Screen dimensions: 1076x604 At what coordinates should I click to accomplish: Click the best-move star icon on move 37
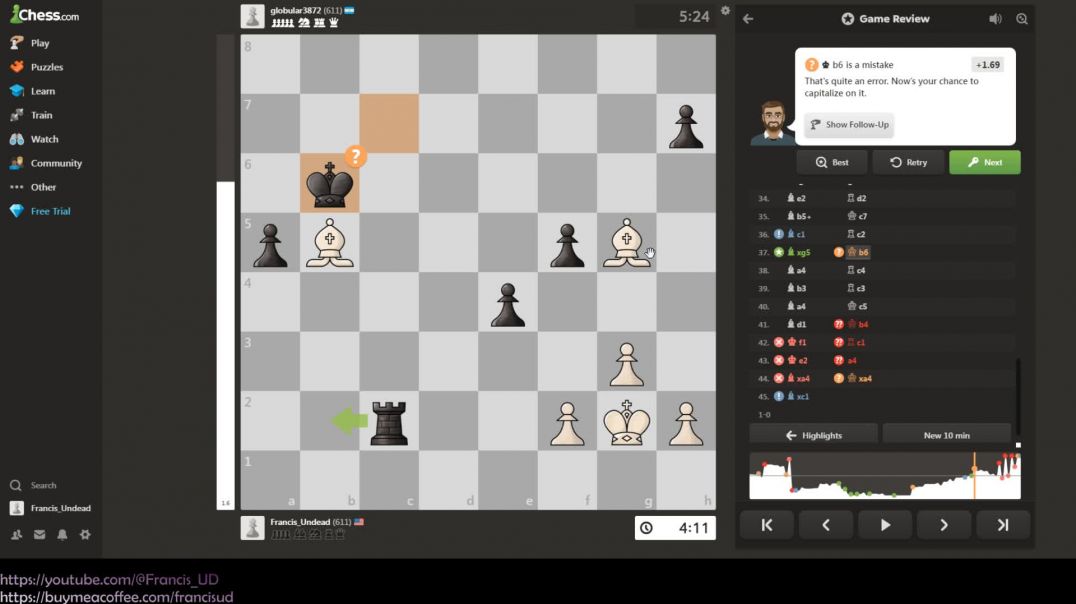(778, 252)
